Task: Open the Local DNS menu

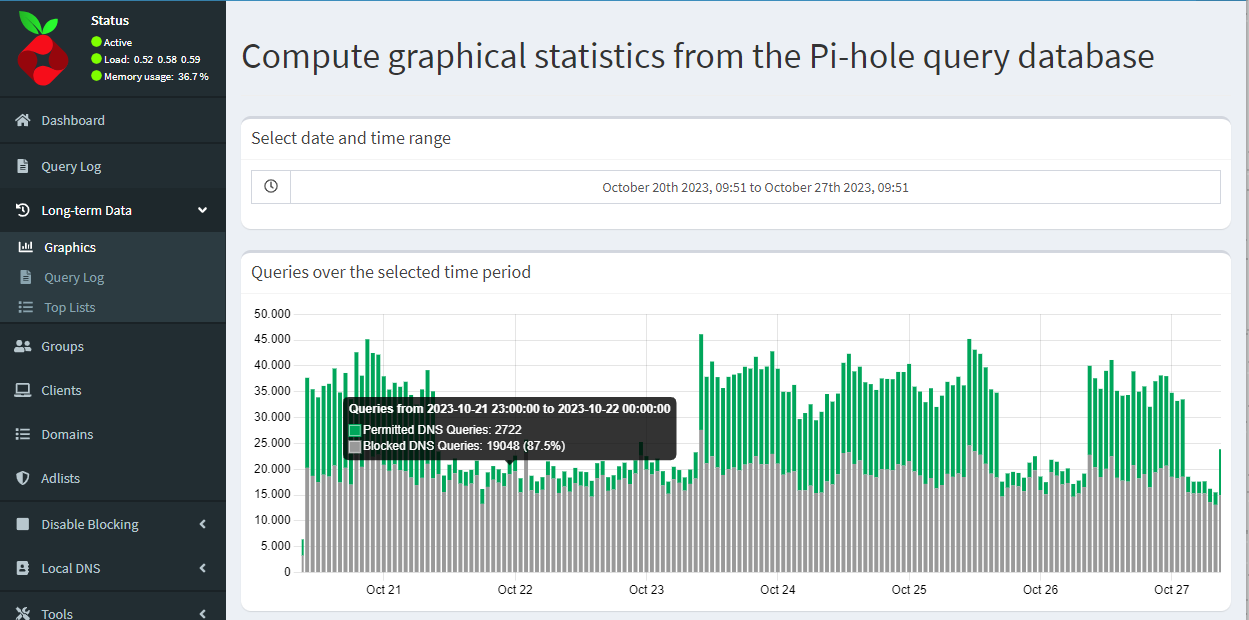Action: click(x=113, y=568)
